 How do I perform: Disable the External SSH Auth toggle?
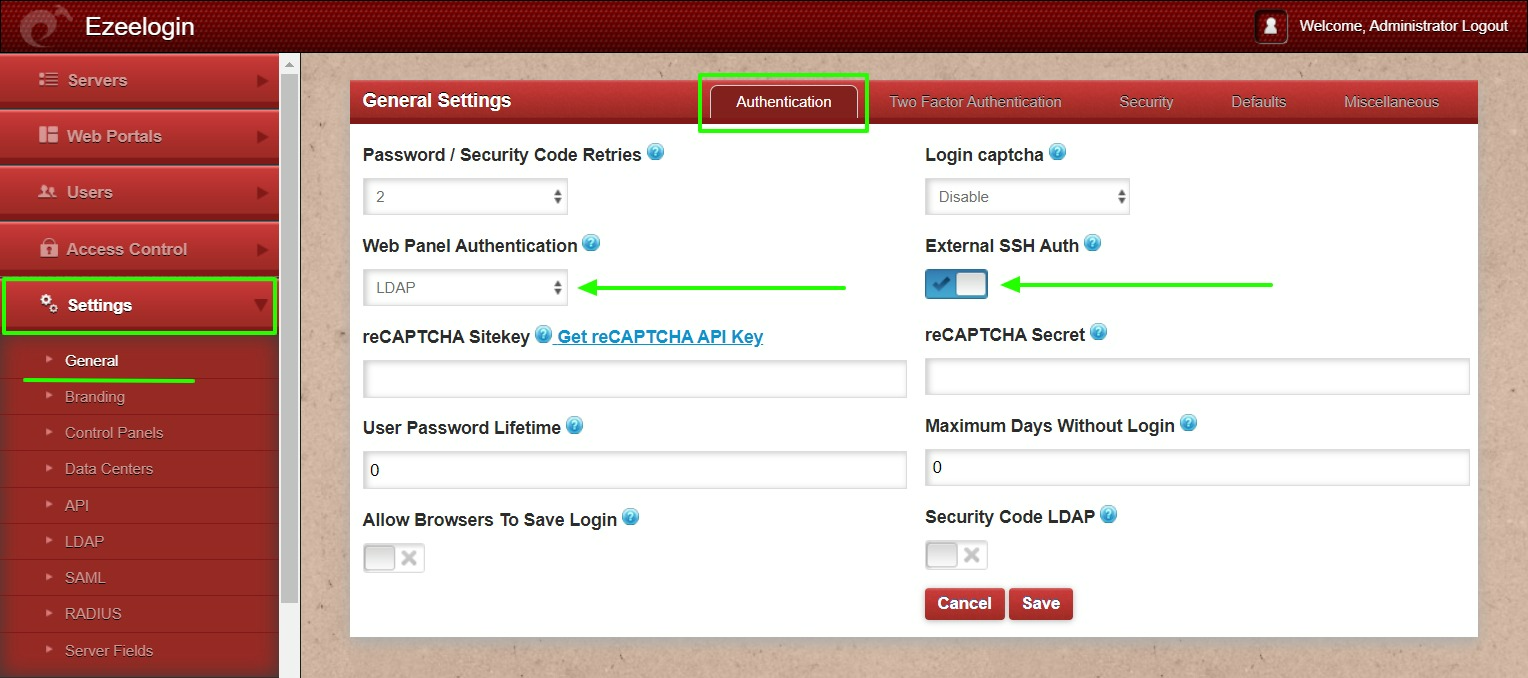click(x=956, y=284)
